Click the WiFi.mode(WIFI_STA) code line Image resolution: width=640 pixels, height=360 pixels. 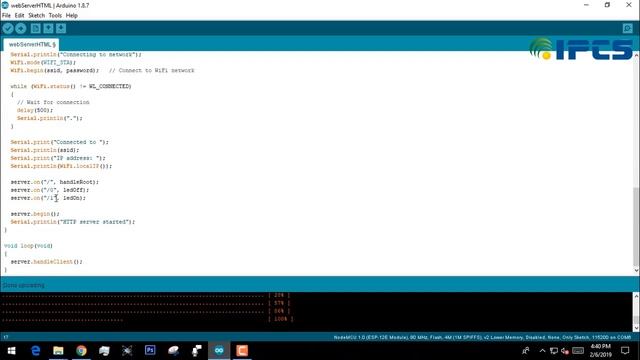click(43, 62)
